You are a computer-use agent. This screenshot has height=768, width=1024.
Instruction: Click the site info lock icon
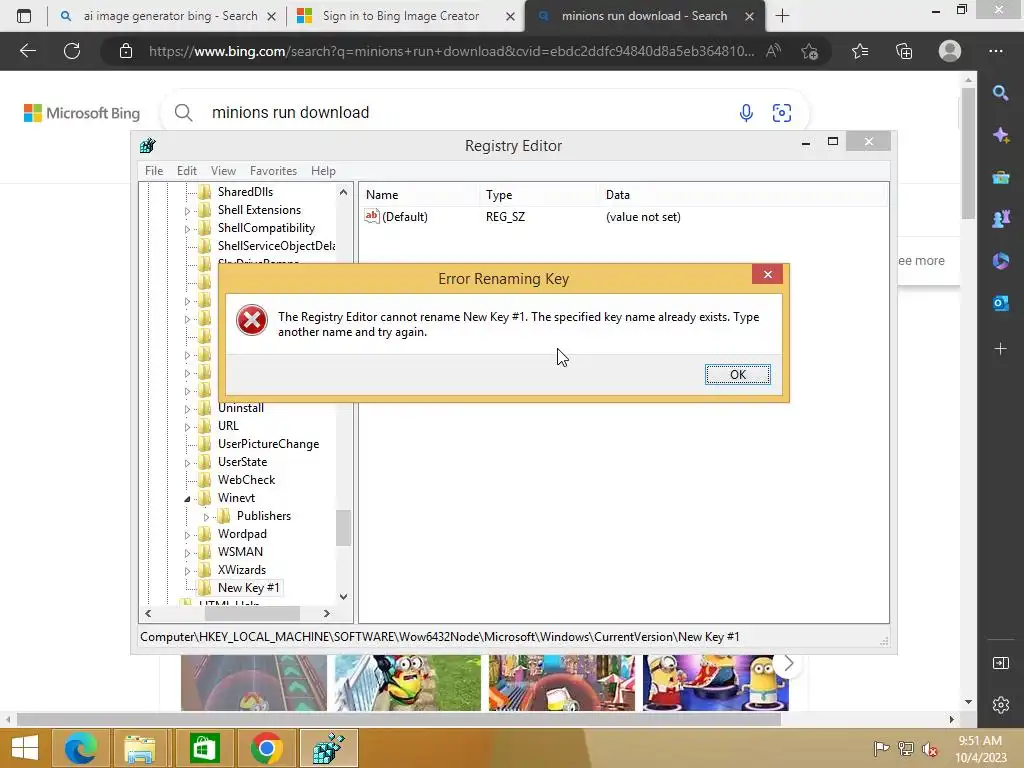126,51
